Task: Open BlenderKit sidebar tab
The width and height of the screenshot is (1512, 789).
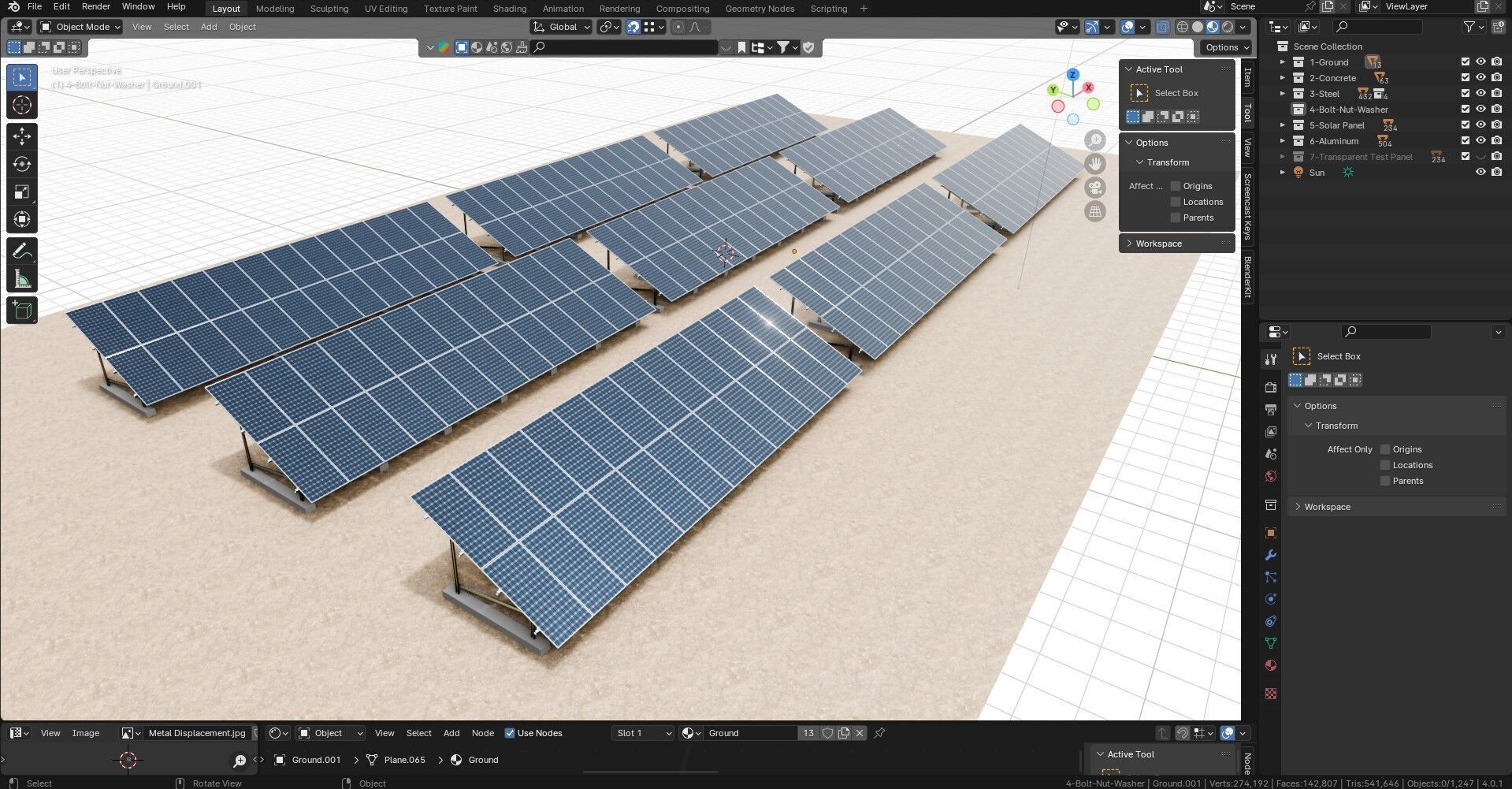Action: click(1247, 277)
